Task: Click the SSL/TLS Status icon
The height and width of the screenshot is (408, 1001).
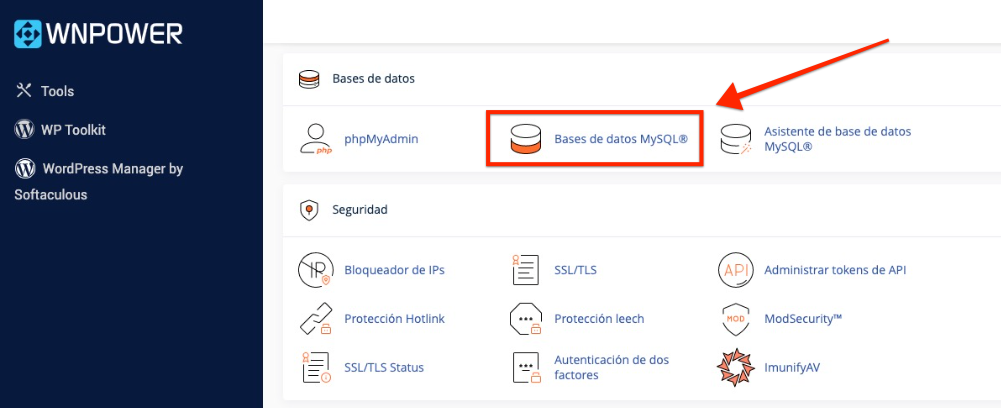Action: pos(316,368)
